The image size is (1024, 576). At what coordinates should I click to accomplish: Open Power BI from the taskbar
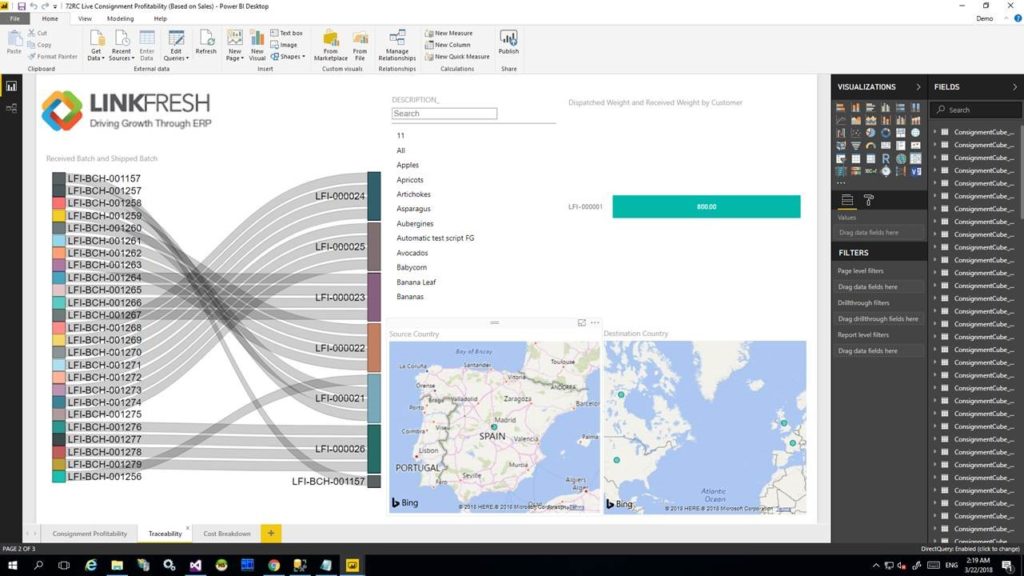coord(352,565)
